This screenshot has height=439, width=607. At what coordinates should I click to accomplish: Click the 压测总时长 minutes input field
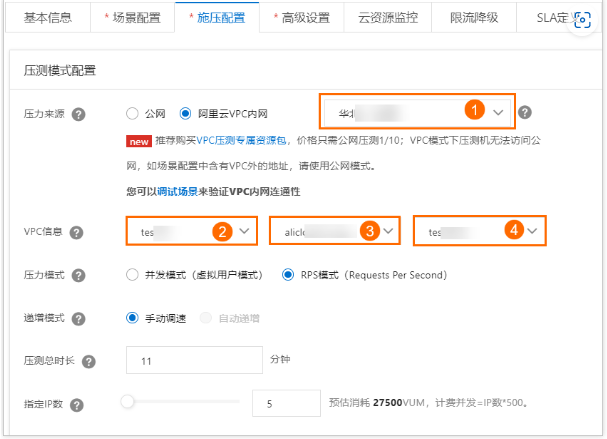[194, 360]
